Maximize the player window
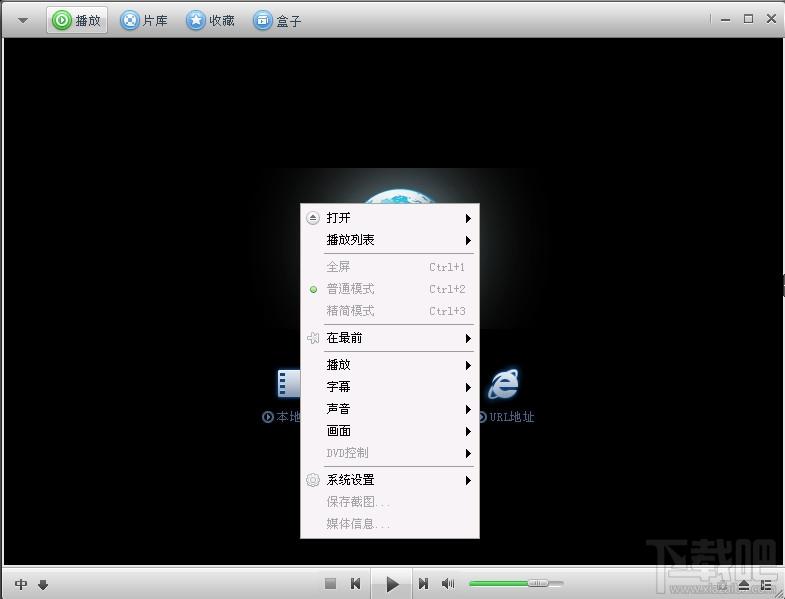The height and width of the screenshot is (599, 785). tap(748, 19)
